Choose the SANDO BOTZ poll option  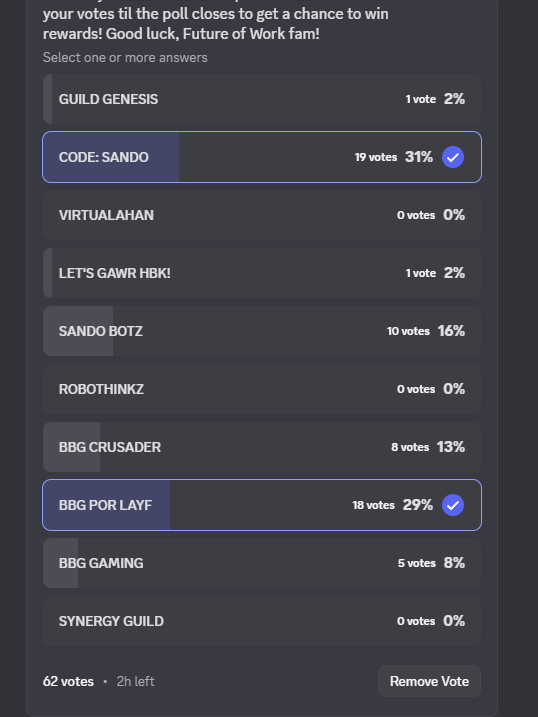[x=262, y=331]
